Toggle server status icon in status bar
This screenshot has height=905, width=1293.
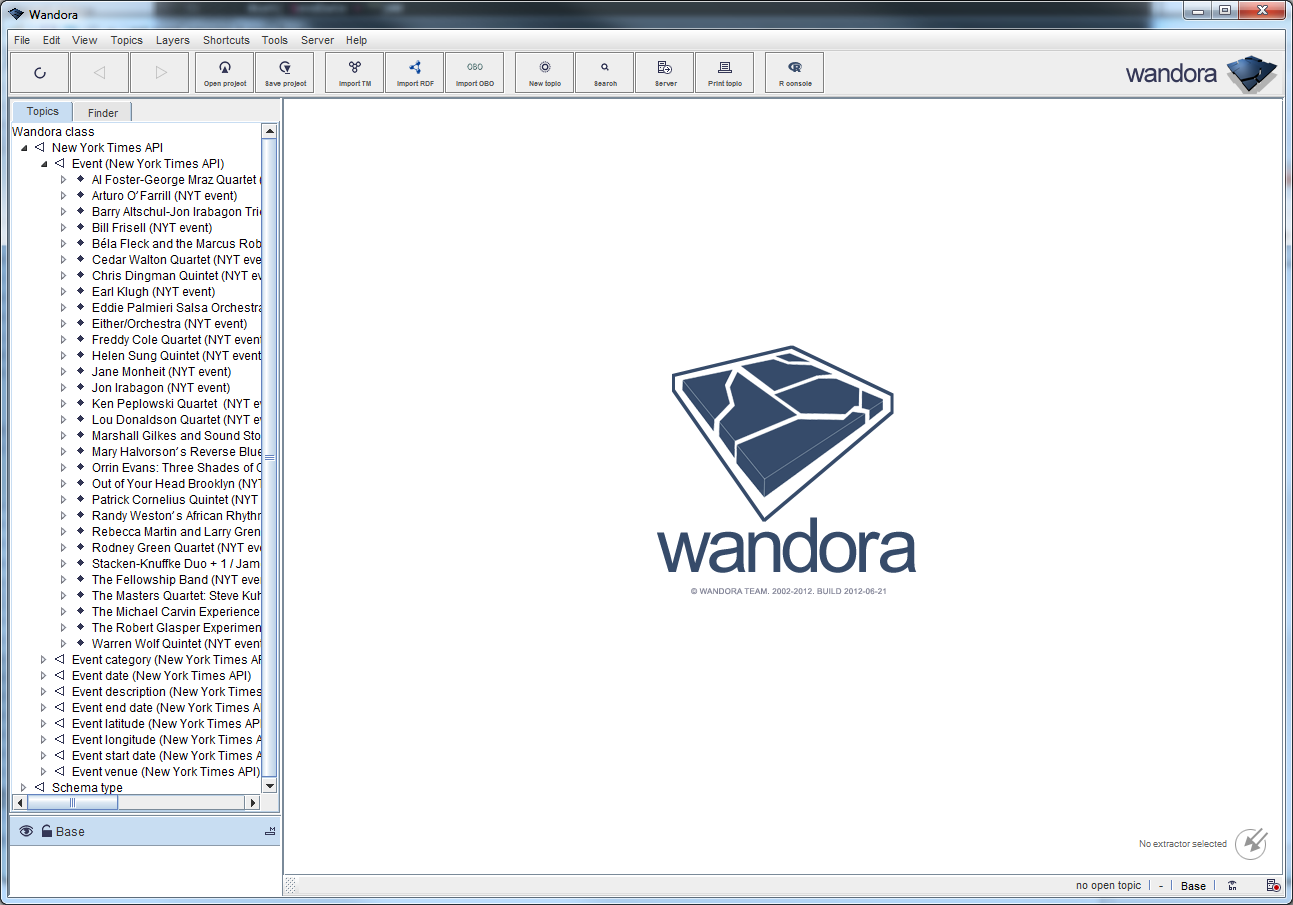point(1272,886)
